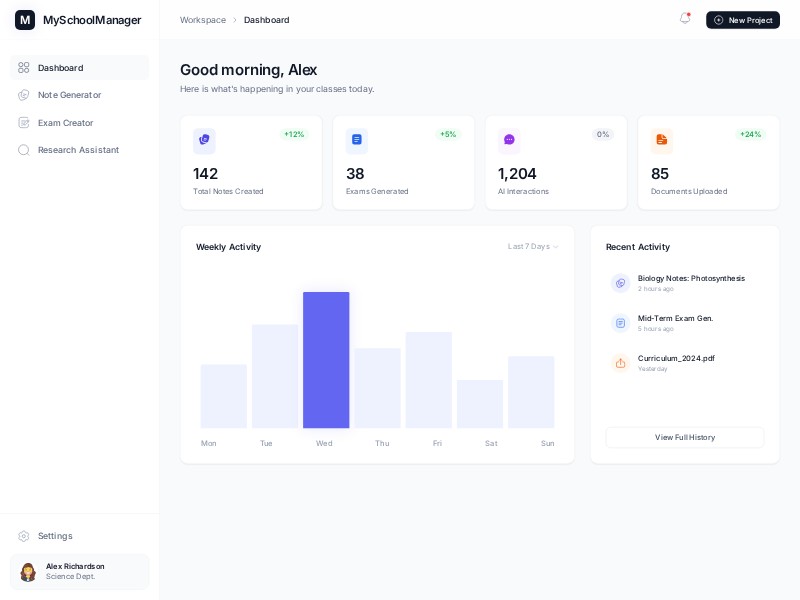Click the Biology Notes activity icon
Viewport: 800px width, 600px height.
coord(620,283)
